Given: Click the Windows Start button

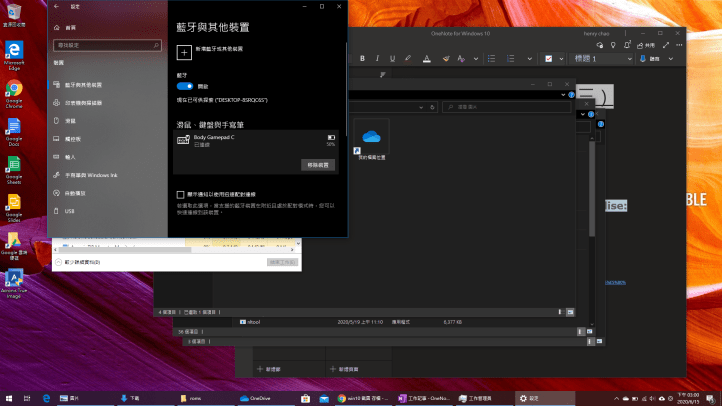Looking at the screenshot, I should (x=10, y=397).
